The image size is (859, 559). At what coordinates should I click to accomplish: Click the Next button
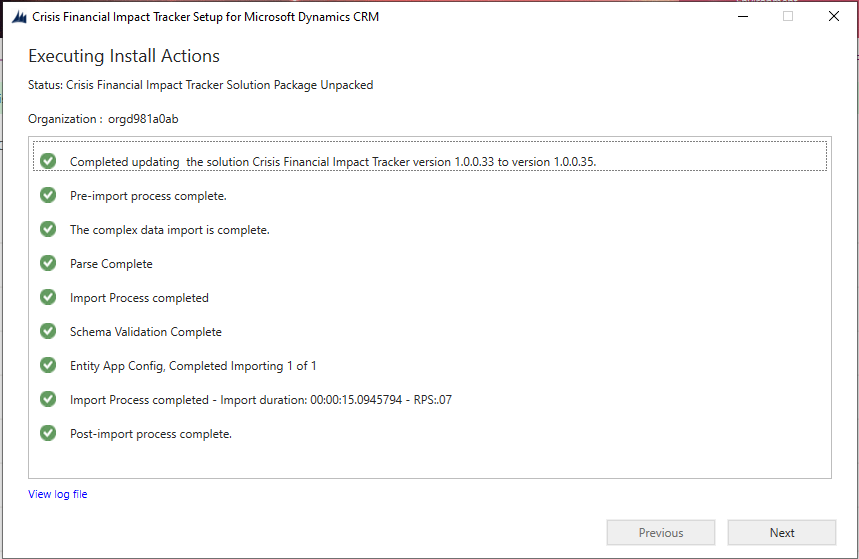pos(782,533)
